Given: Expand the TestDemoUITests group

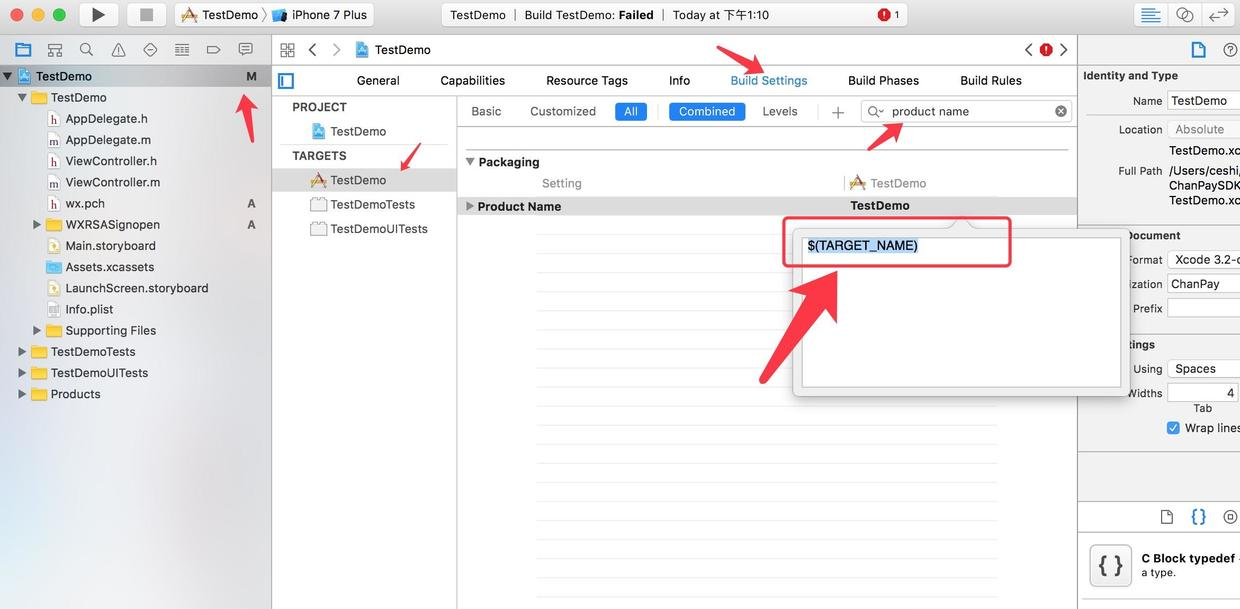Looking at the screenshot, I should 22,373.
